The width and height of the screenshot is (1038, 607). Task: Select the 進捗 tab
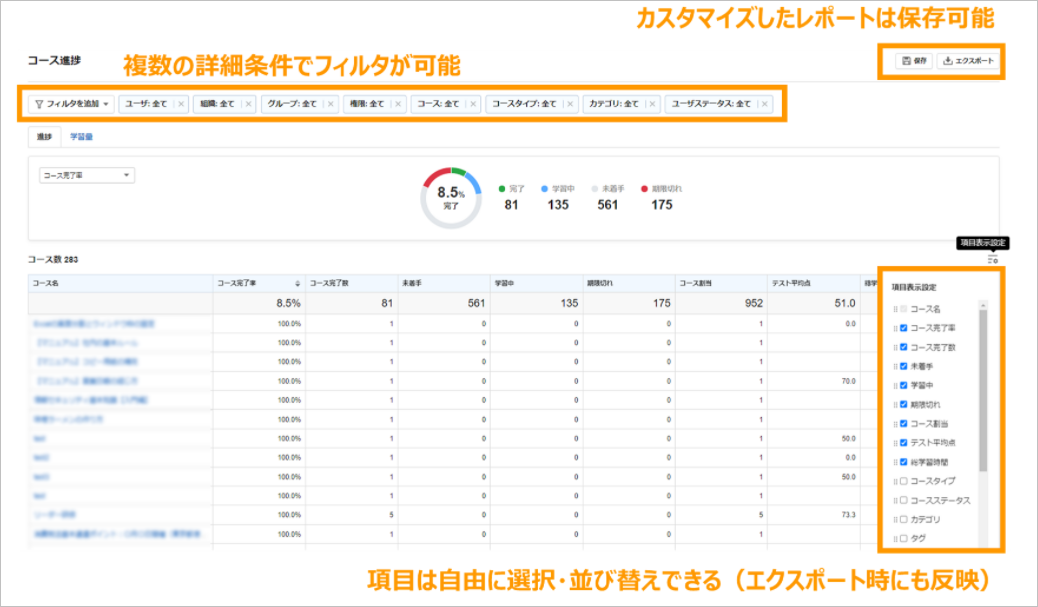point(44,137)
